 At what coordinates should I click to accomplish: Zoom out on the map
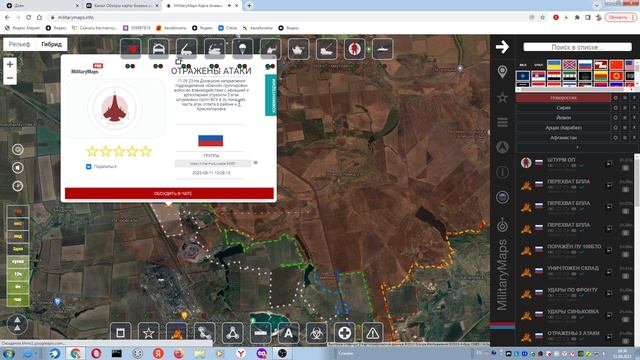pyautogui.click(x=10, y=78)
